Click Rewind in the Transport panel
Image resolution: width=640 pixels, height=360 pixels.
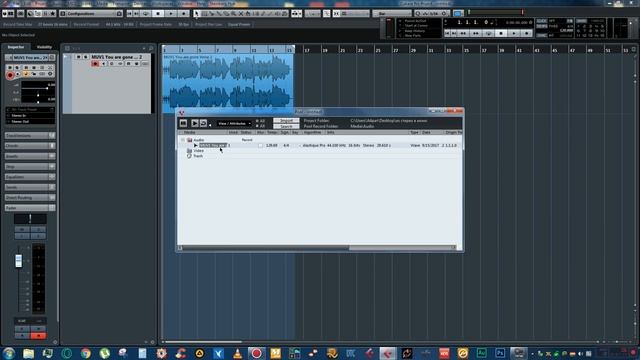(463, 33)
